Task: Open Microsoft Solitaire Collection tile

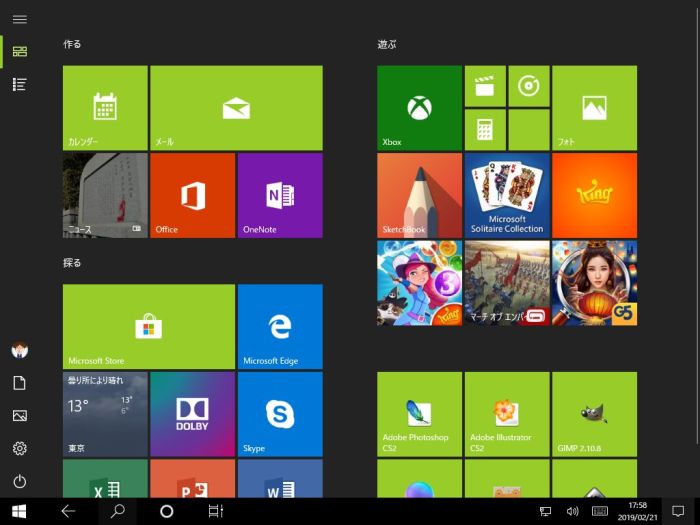Action: [x=507, y=195]
